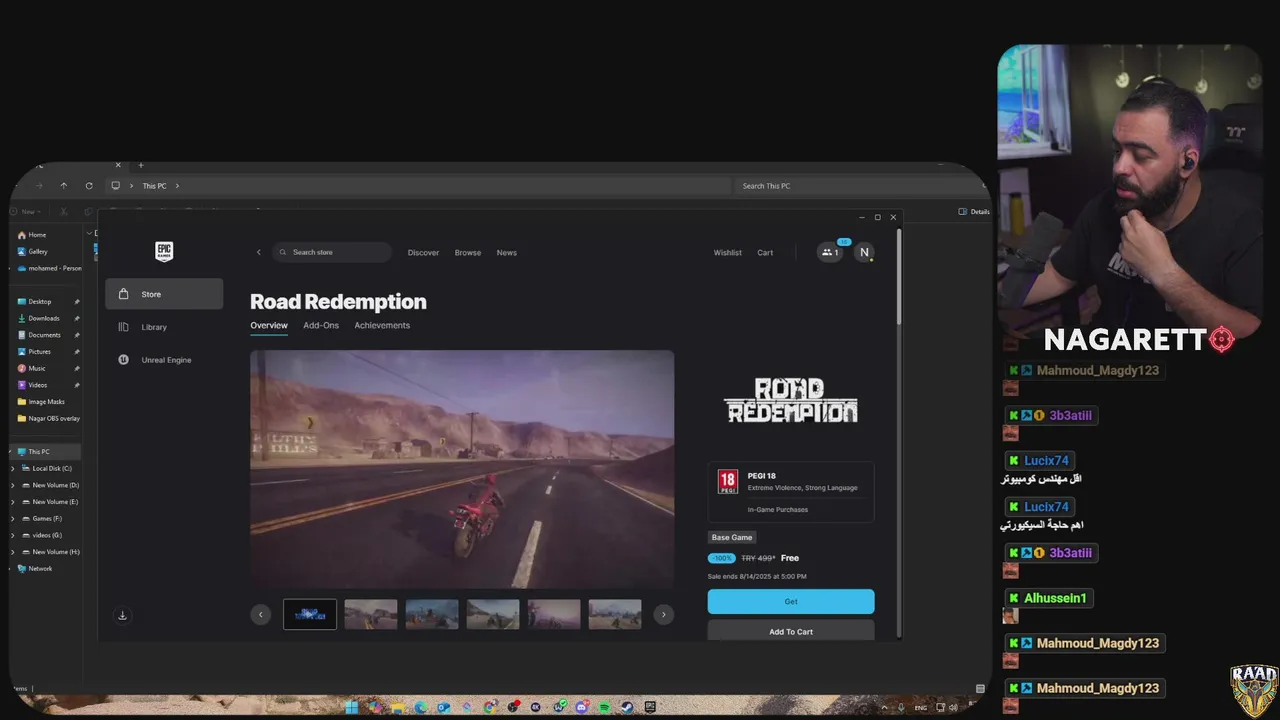Open the Wishlist
The image size is (1280, 720).
coord(728,252)
